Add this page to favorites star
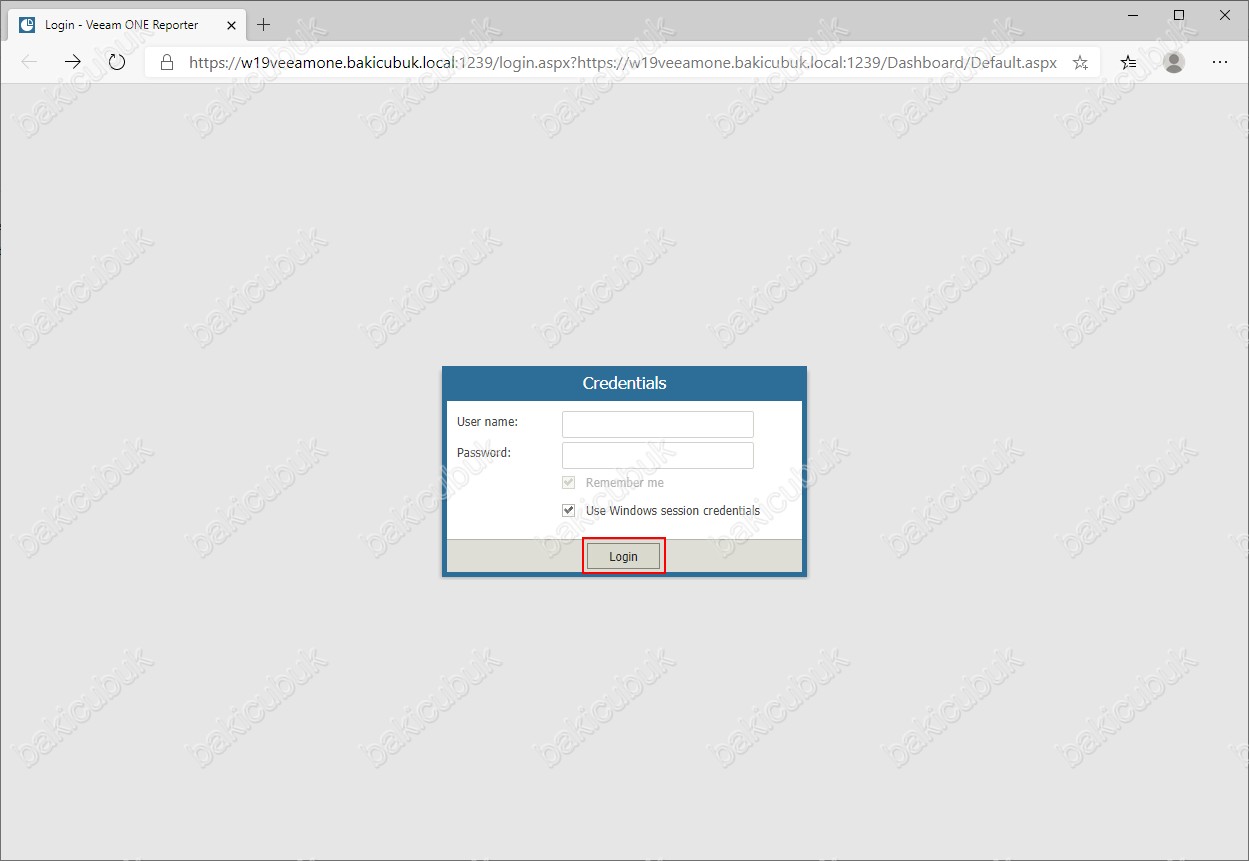1249x861 pixels. click(x=1080, y=62)
